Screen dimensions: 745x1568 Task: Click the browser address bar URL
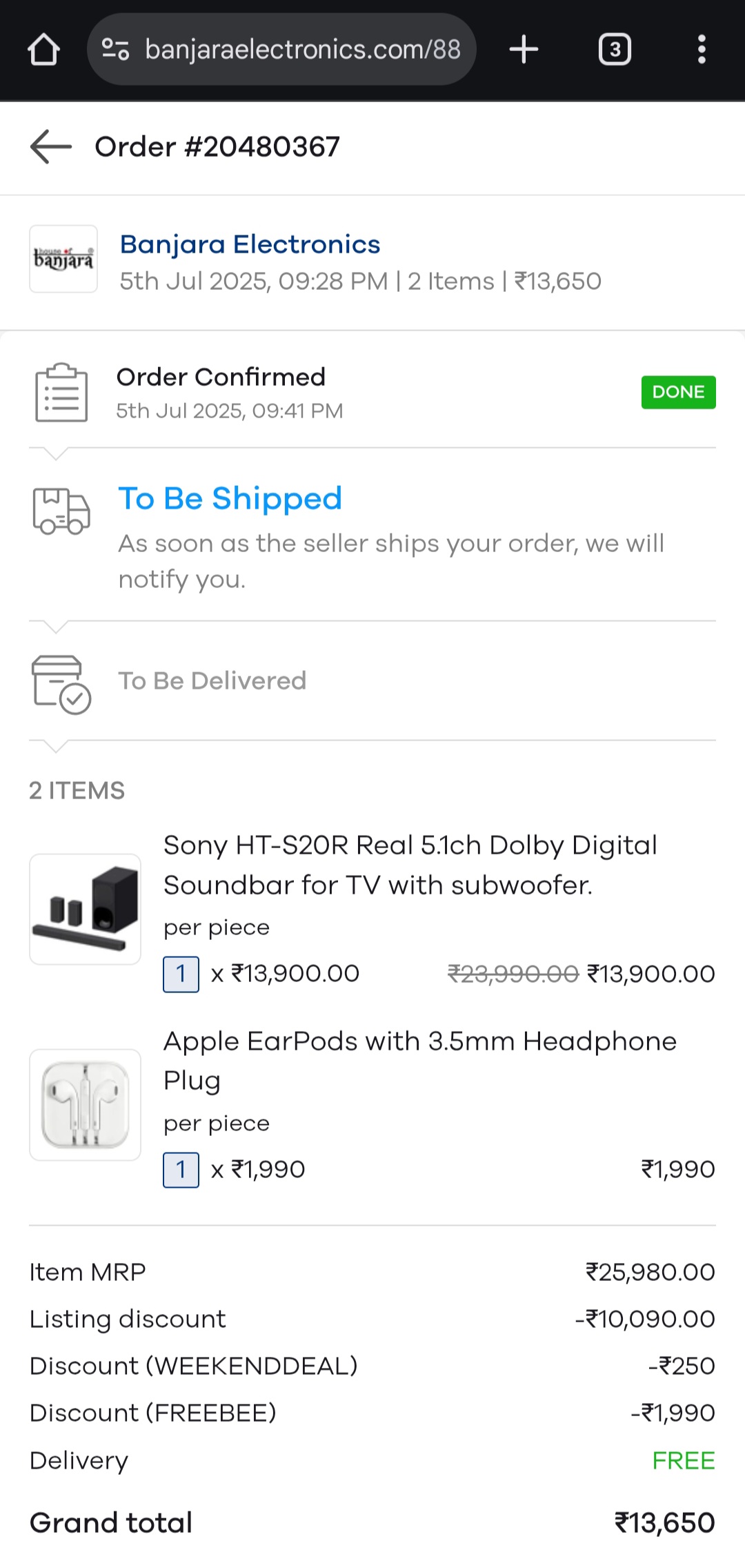(303, 50)
